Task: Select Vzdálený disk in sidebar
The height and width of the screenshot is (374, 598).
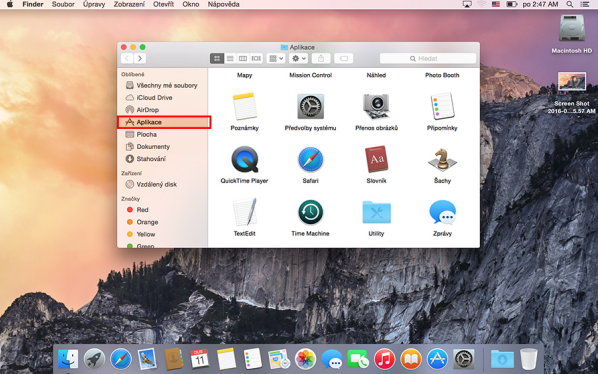Action: (162, 184)
